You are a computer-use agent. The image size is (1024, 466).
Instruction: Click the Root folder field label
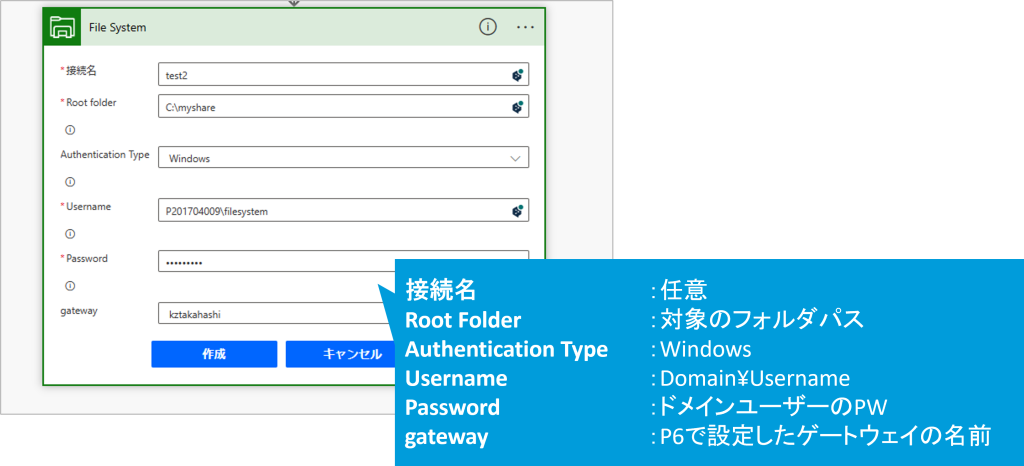(x=91, y=102)
